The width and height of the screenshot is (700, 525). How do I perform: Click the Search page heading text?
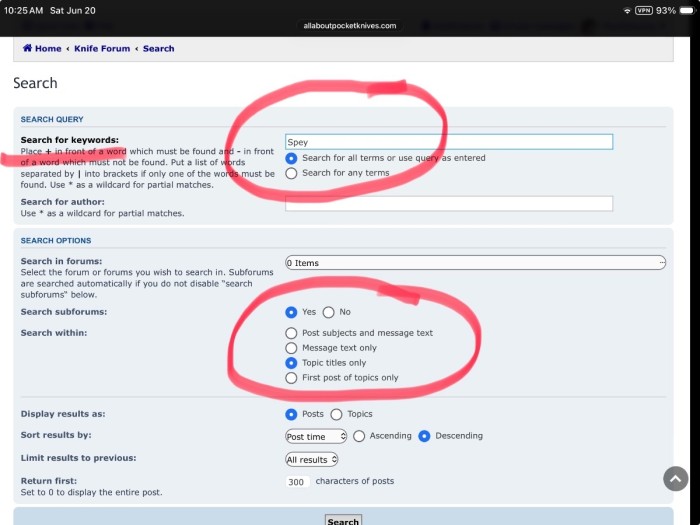tap(35, 83)
